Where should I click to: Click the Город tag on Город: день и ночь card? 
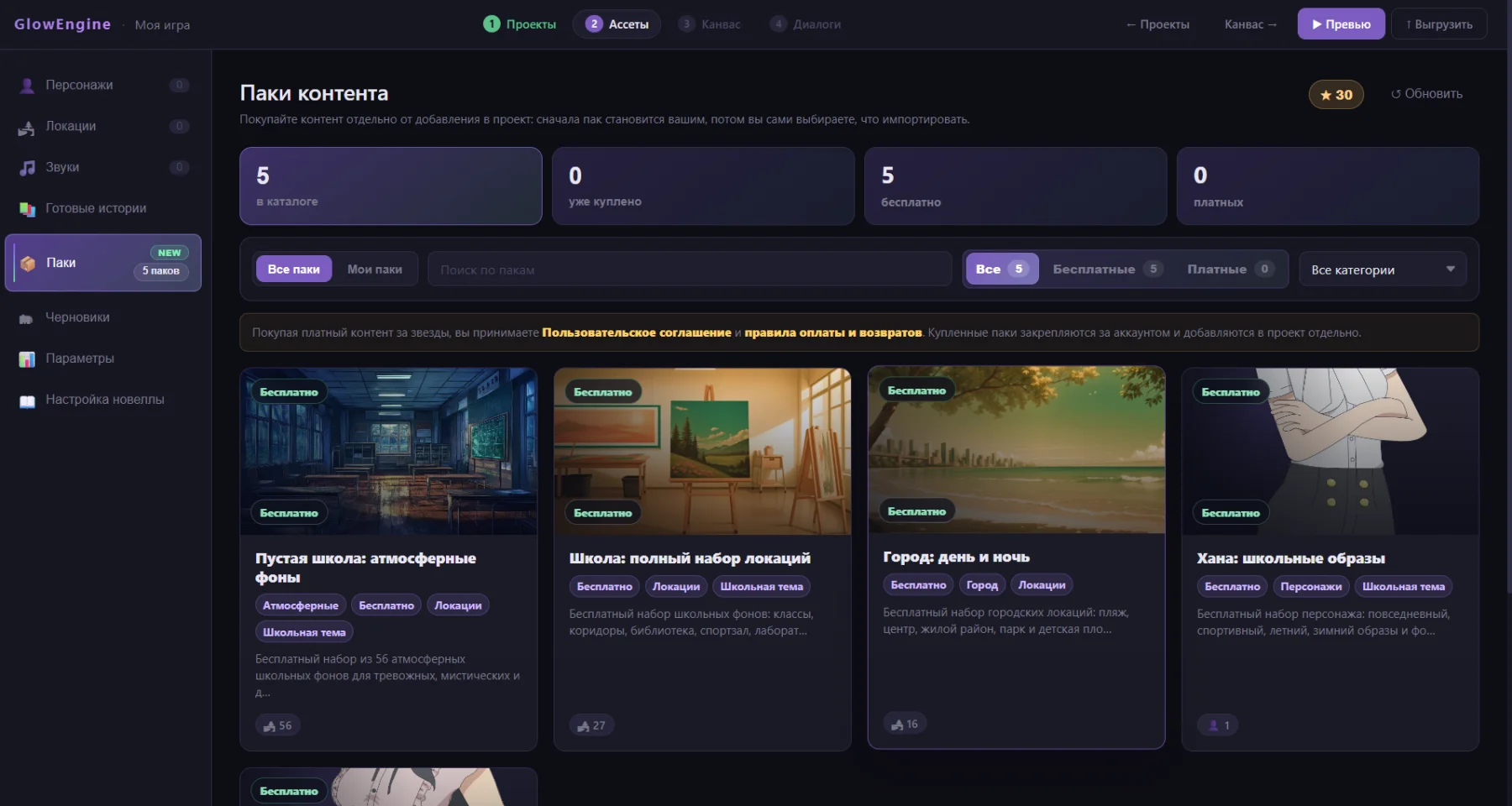click(982, 585)
